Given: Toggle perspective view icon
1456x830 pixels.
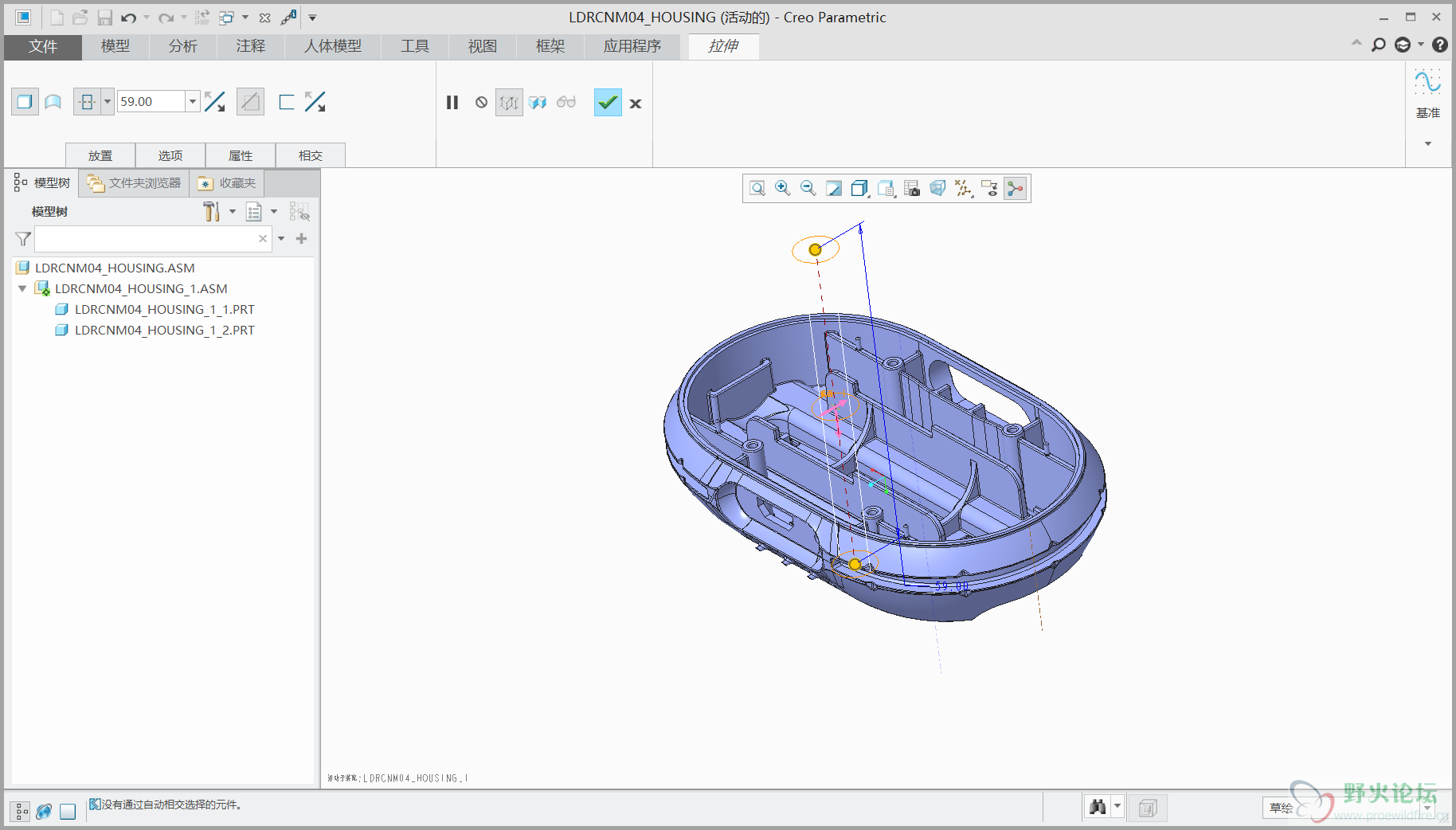Looking at the screenshot, I should [937, 188].
